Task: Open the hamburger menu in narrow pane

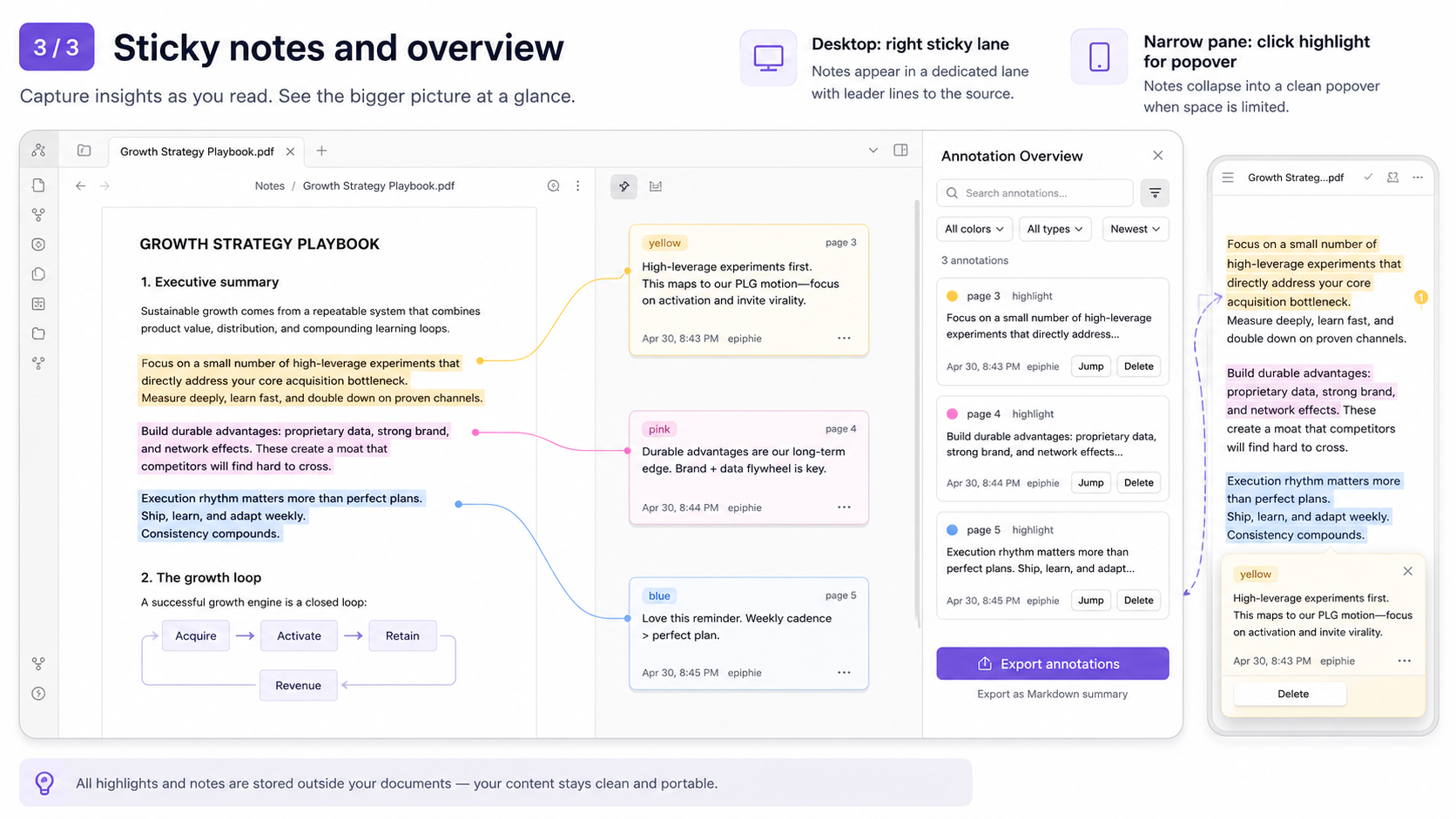Action: 1228,178
